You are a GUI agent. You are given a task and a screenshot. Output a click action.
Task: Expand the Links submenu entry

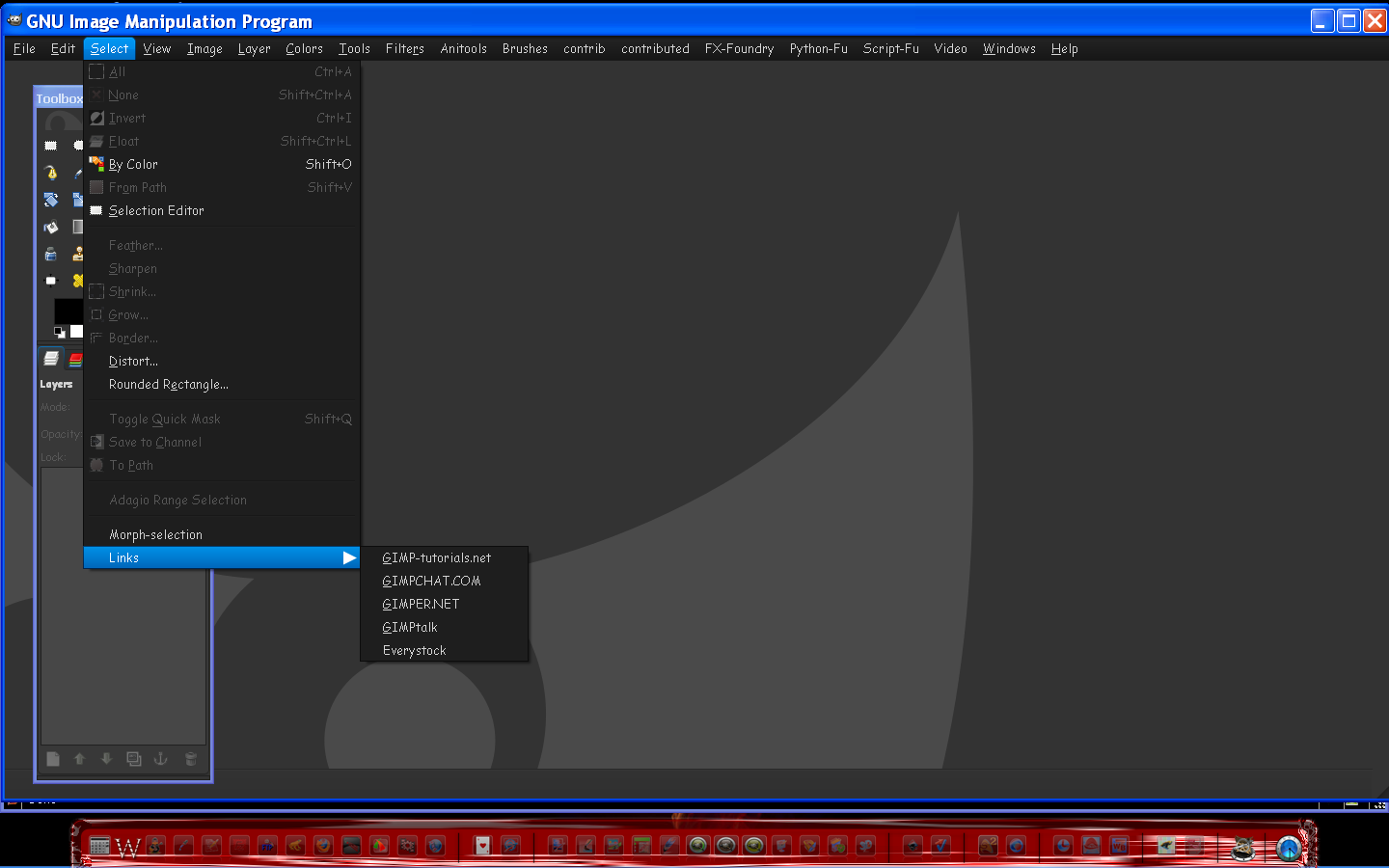pyautogui.click(x=222, y=557)
